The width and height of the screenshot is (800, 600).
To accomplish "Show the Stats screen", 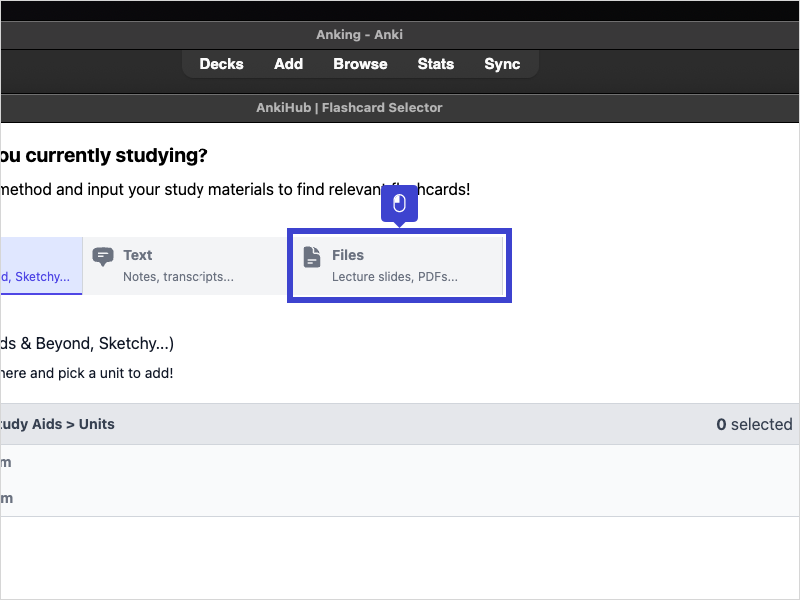I will 435,64.
